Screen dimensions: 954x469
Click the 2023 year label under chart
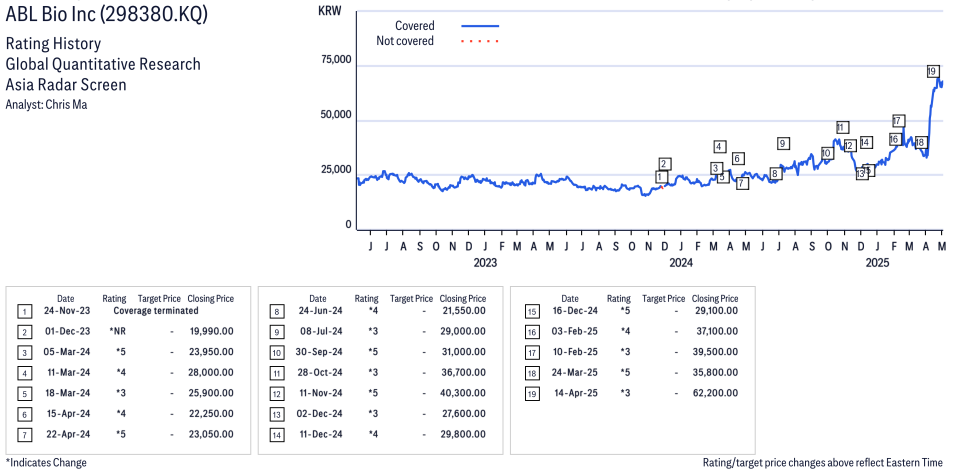tap(485, 263)
